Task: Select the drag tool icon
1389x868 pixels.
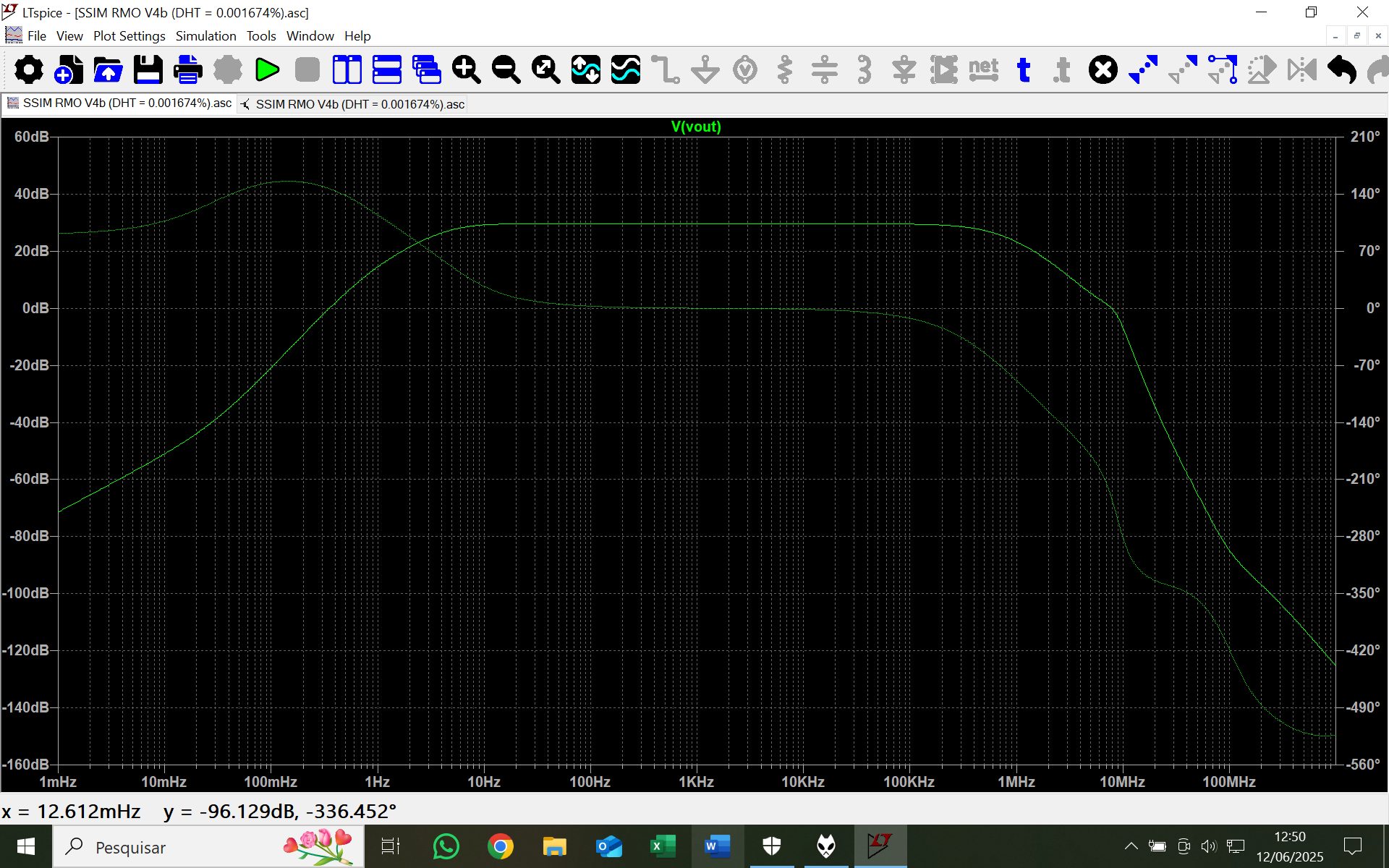Action: click(x=1223, y=70)
